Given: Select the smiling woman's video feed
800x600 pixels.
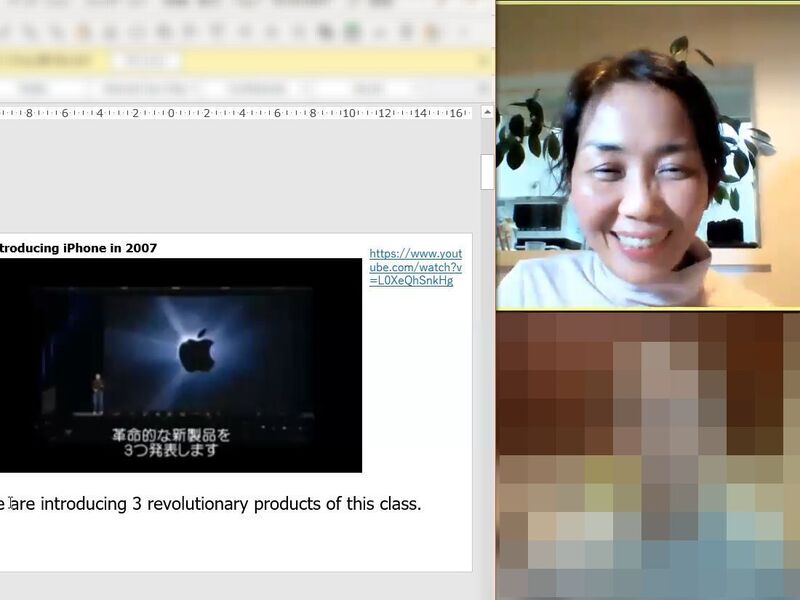Looking at the screenshot, I should coord(648,156).
